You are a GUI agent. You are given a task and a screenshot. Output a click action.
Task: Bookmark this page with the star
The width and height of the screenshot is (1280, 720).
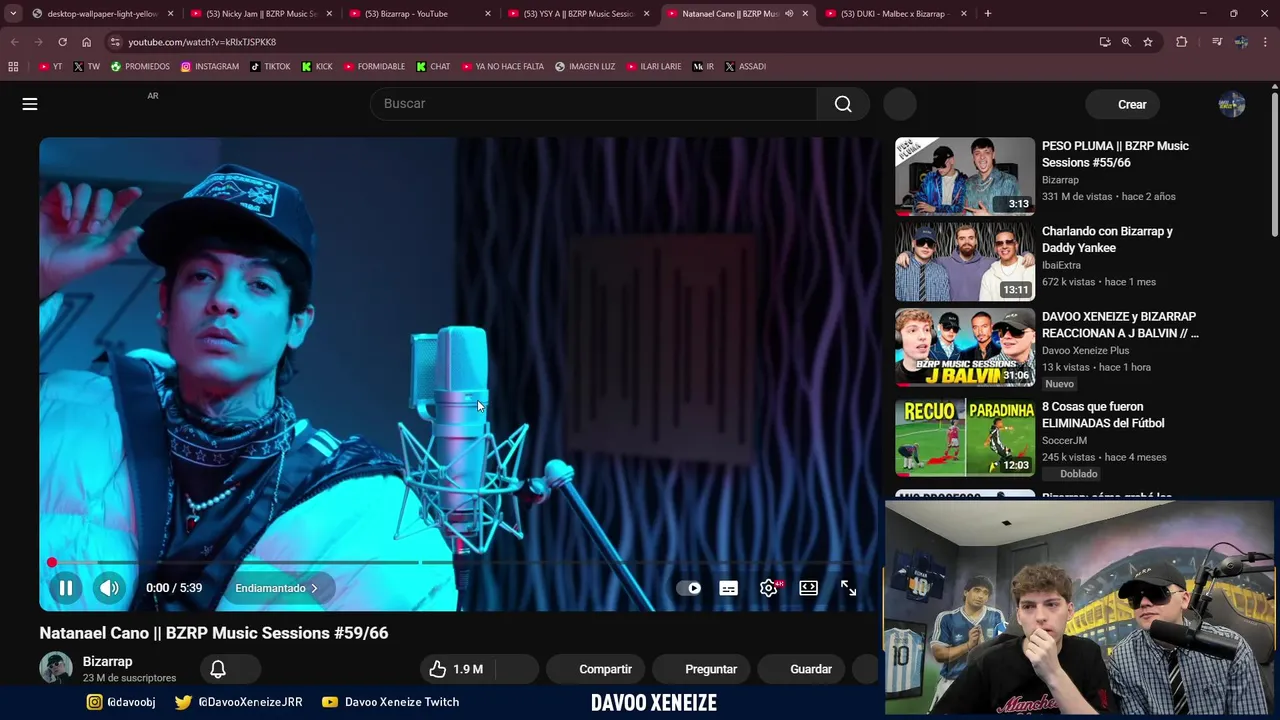(x=1148, y=42)
